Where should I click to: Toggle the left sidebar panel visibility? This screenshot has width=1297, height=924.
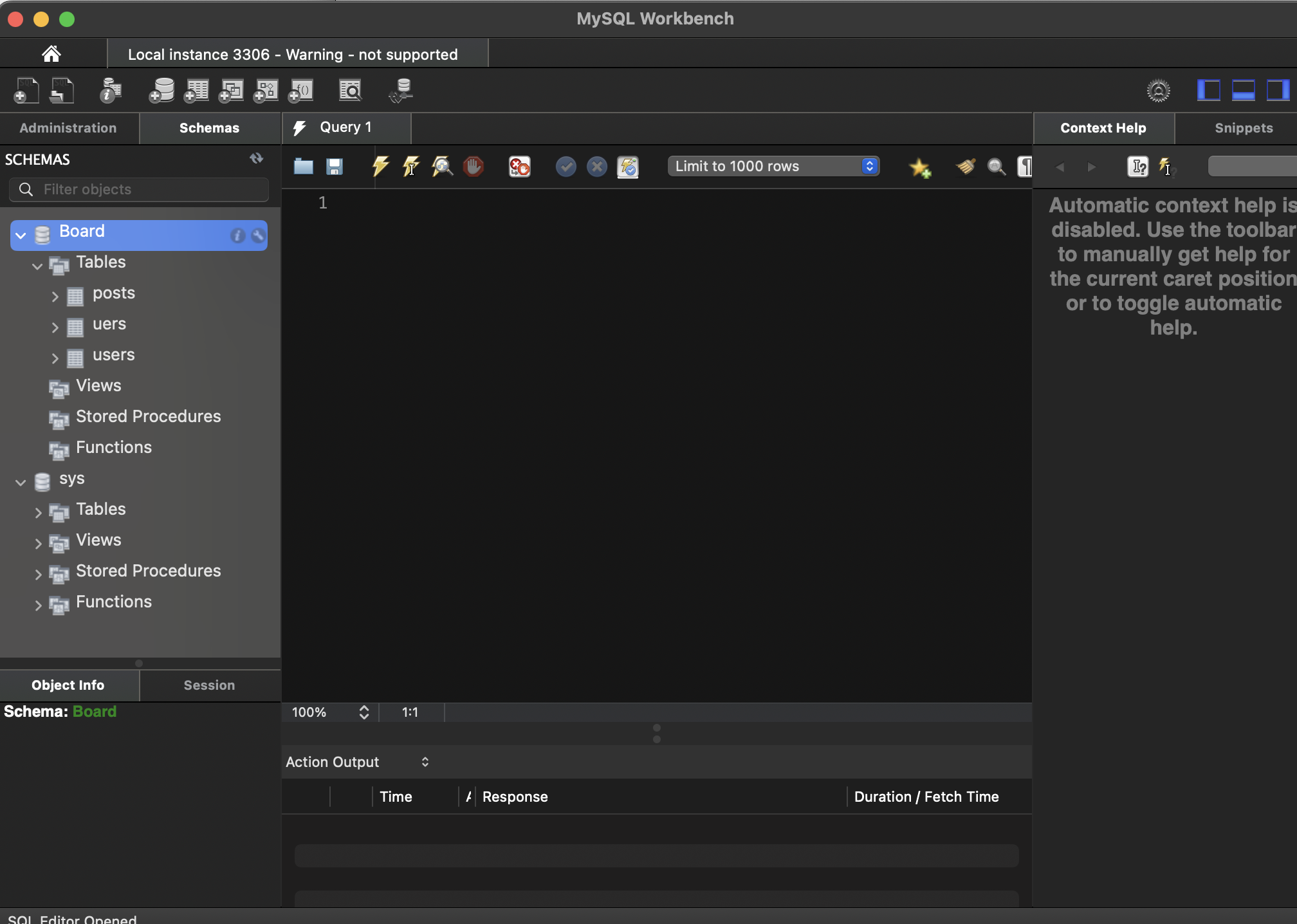click(1208, 91)
